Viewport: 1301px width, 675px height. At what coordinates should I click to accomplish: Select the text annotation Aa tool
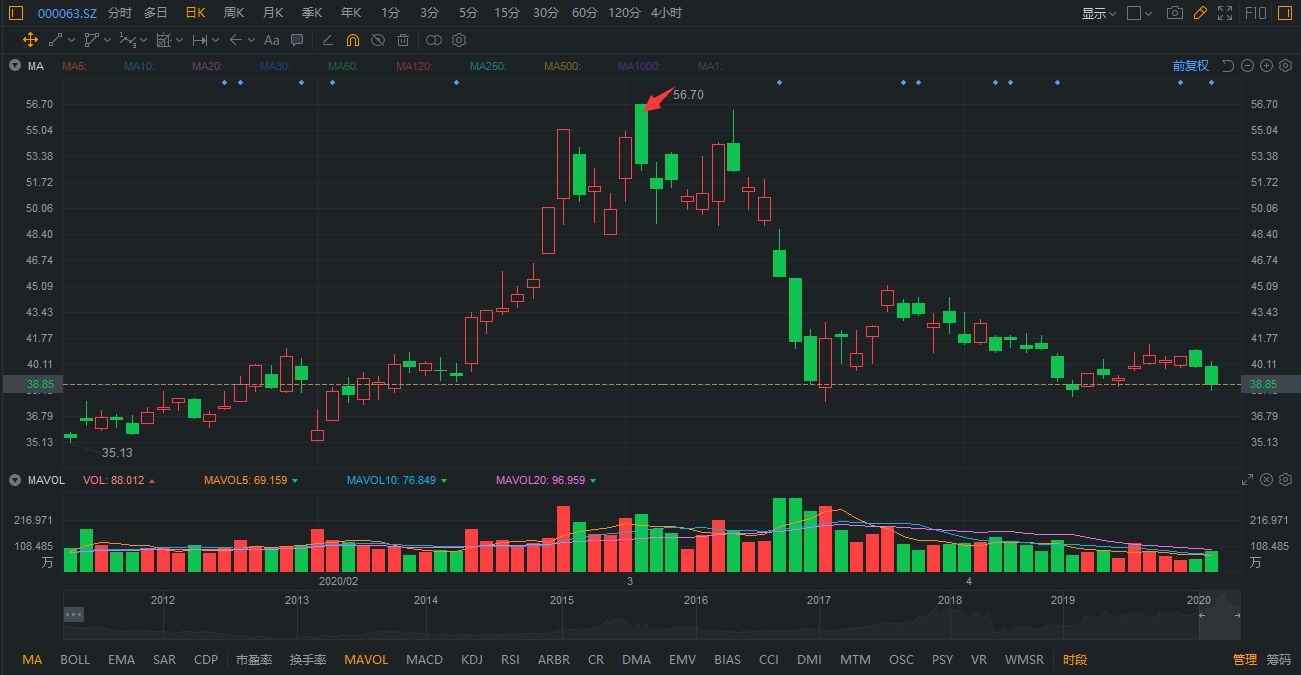pyautogui.click(x=271, y=40)
